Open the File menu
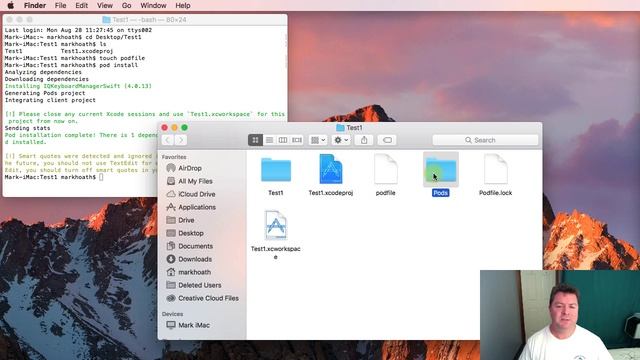This screenshot has height=360, width=640. click(x=60, y=5)
